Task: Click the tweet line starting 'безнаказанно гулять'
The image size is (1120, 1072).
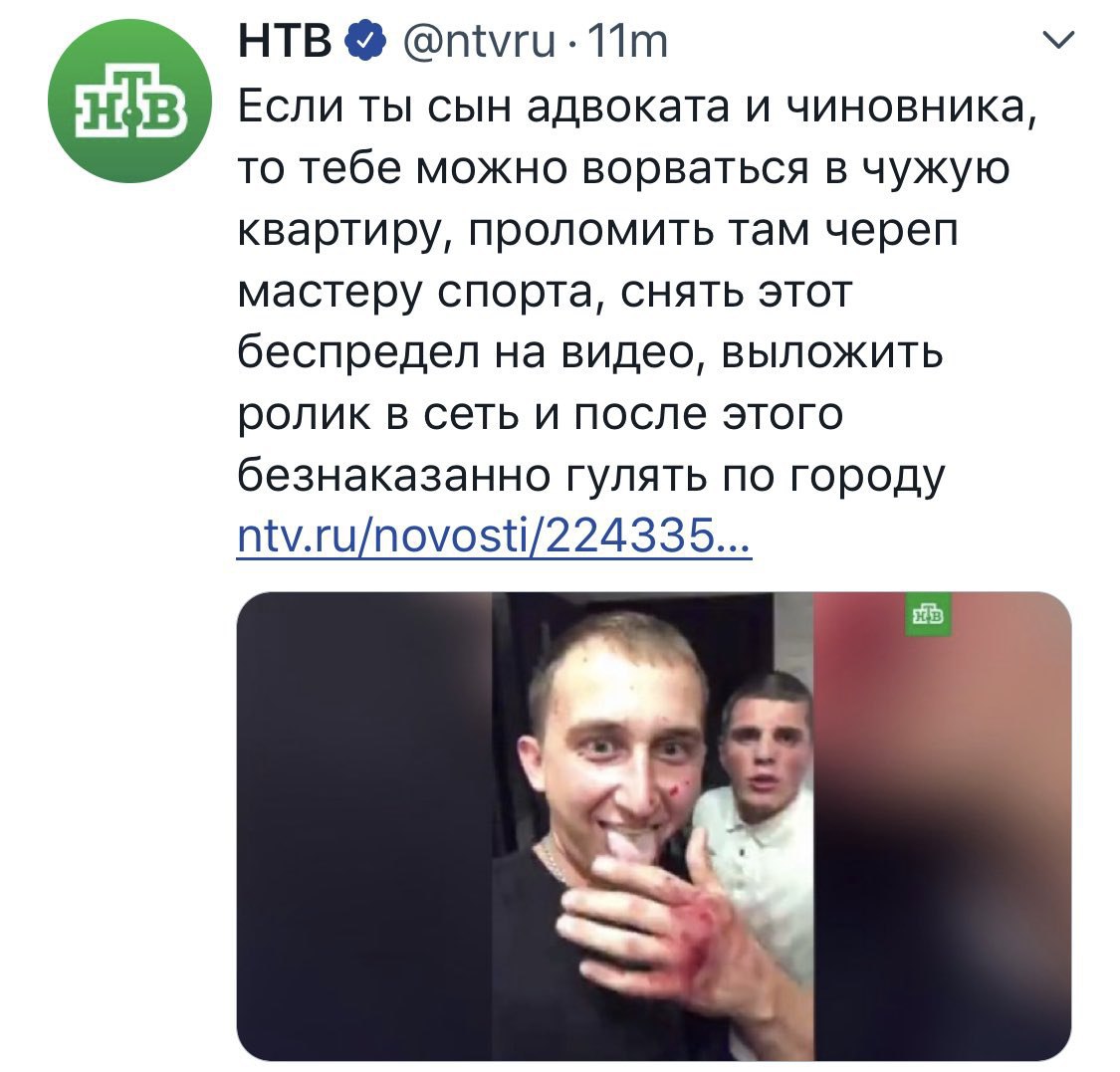Action: tap(590, 476)
